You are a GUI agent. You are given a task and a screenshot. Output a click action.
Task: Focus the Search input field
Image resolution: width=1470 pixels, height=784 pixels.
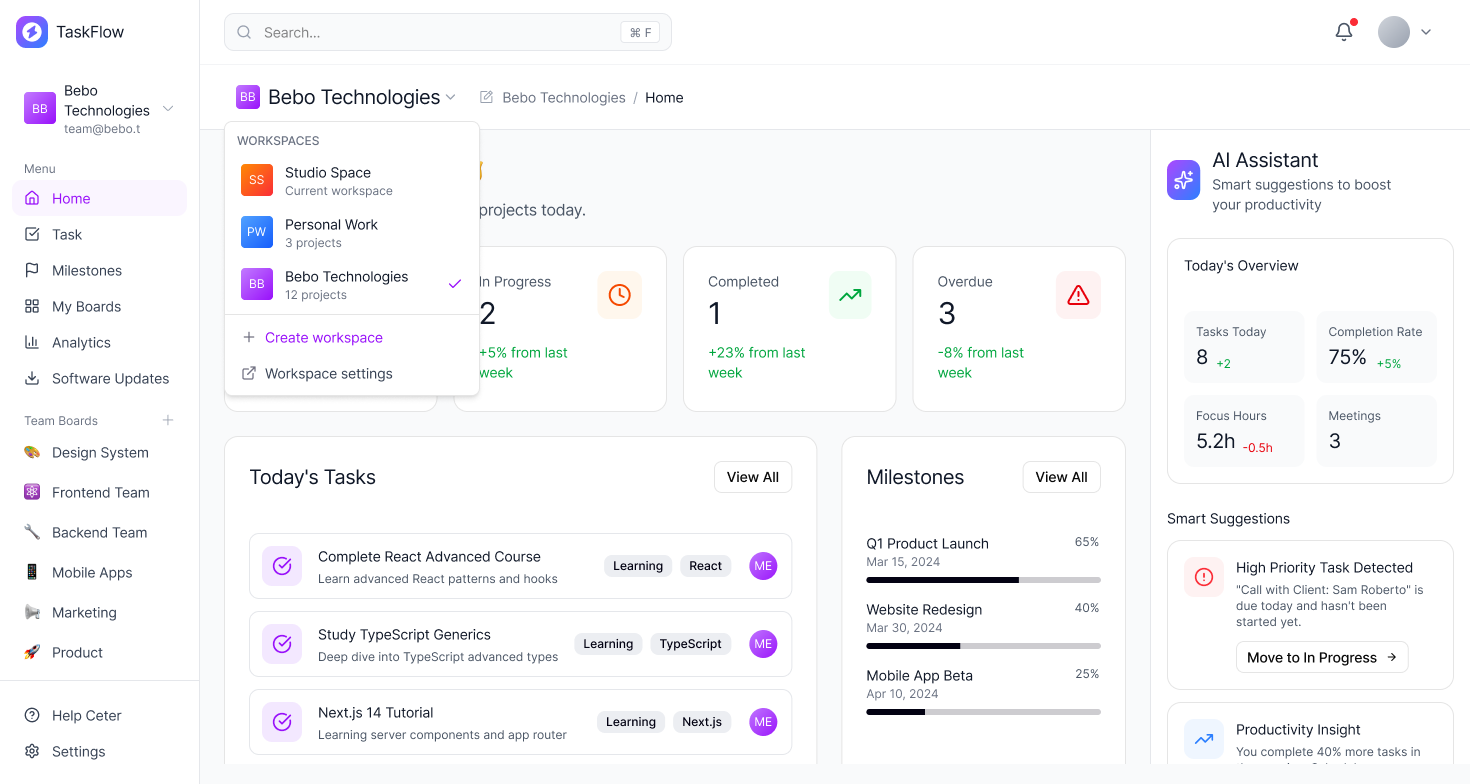click(440, 32)
